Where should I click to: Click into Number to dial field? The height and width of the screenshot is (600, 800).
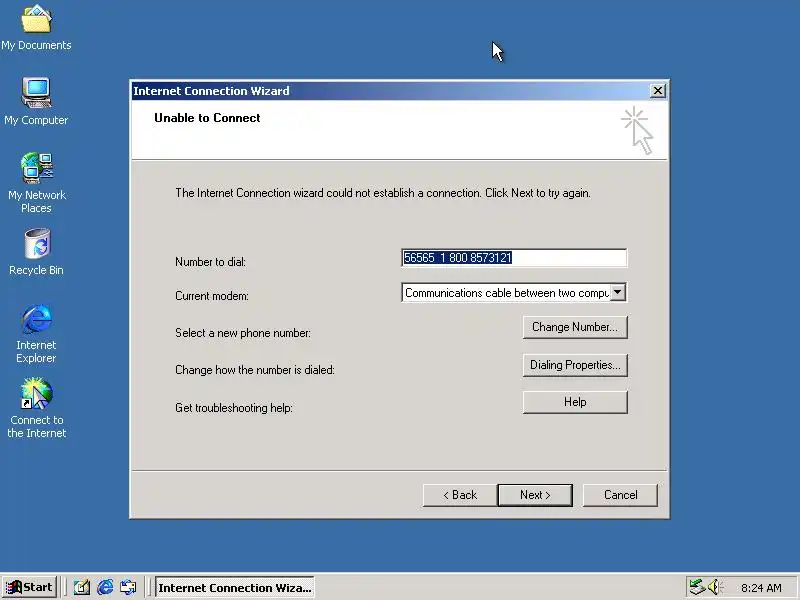(x=514, y=258)
